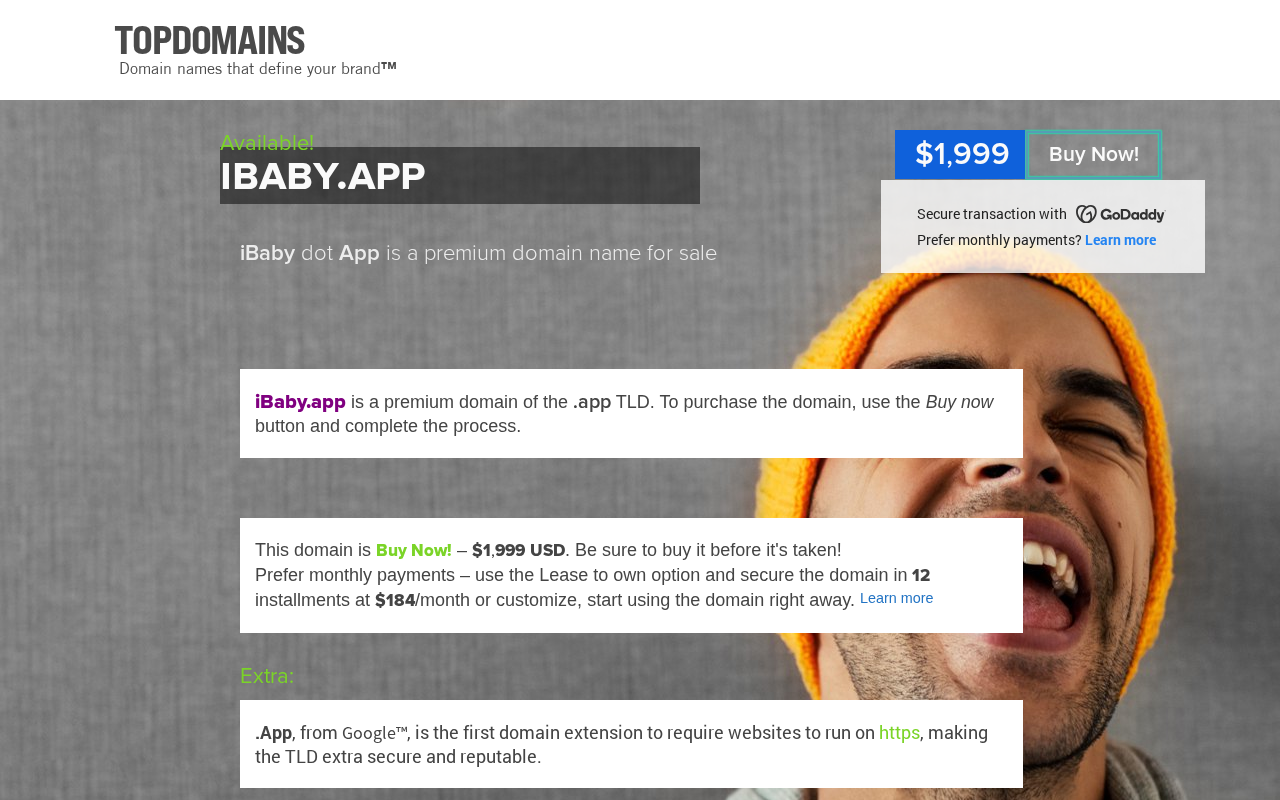Viewport: 1280px width, 800px height.
Task: Click the green Buy Now! text link
Action: (413, 550)
